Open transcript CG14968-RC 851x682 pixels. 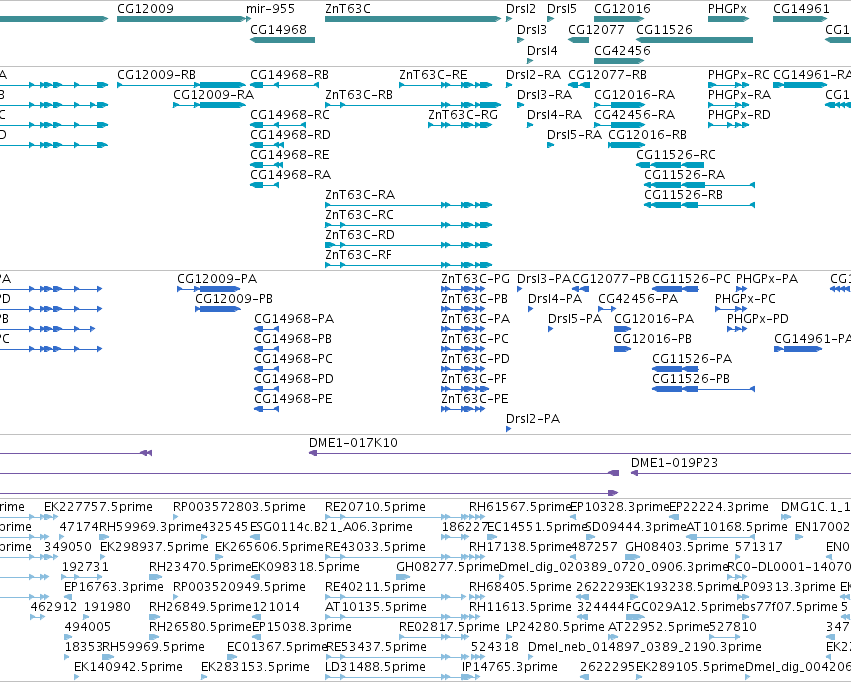click(x=290, y=114)
